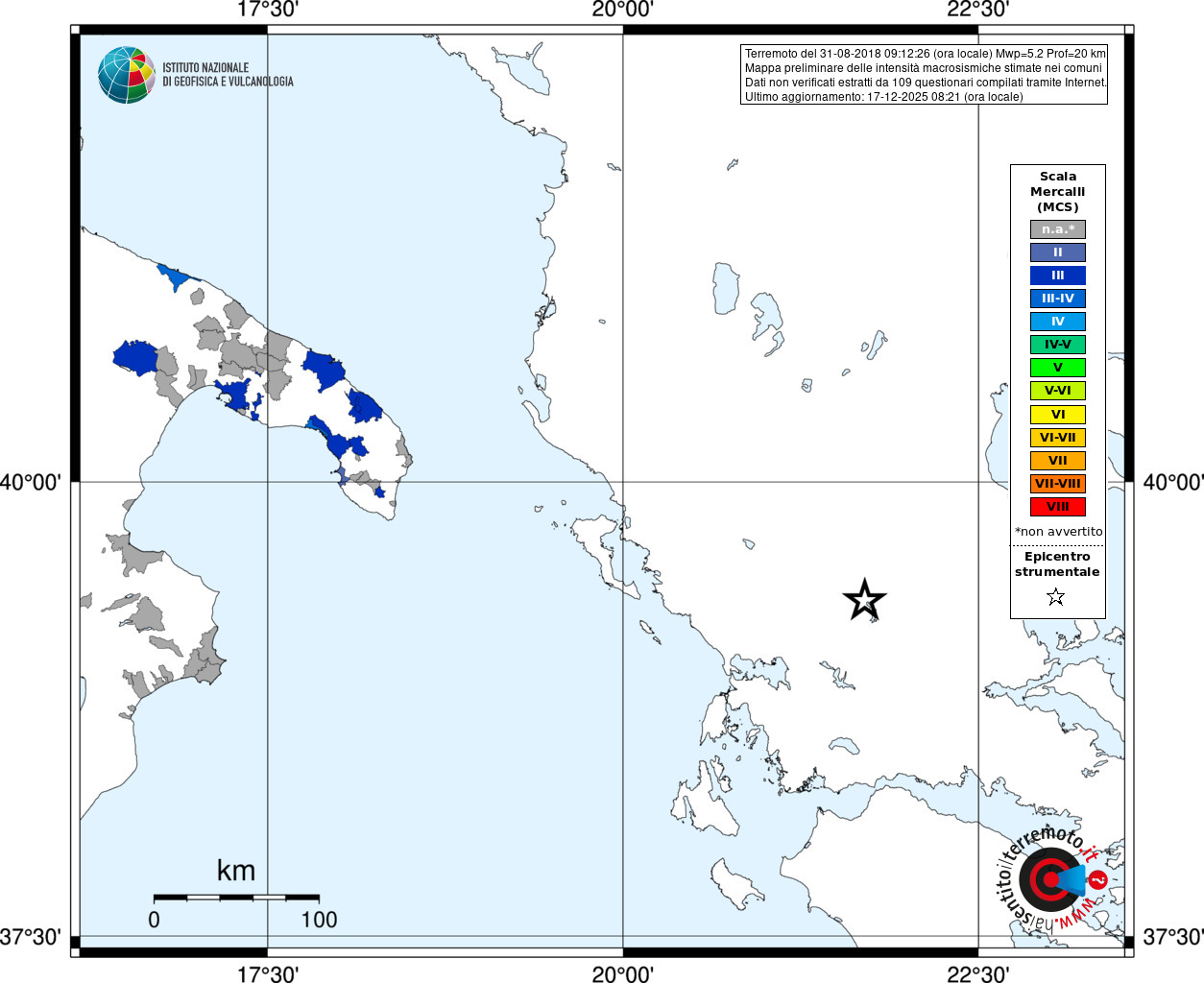Click the INGV globe logo

click(x=127, y=75)
